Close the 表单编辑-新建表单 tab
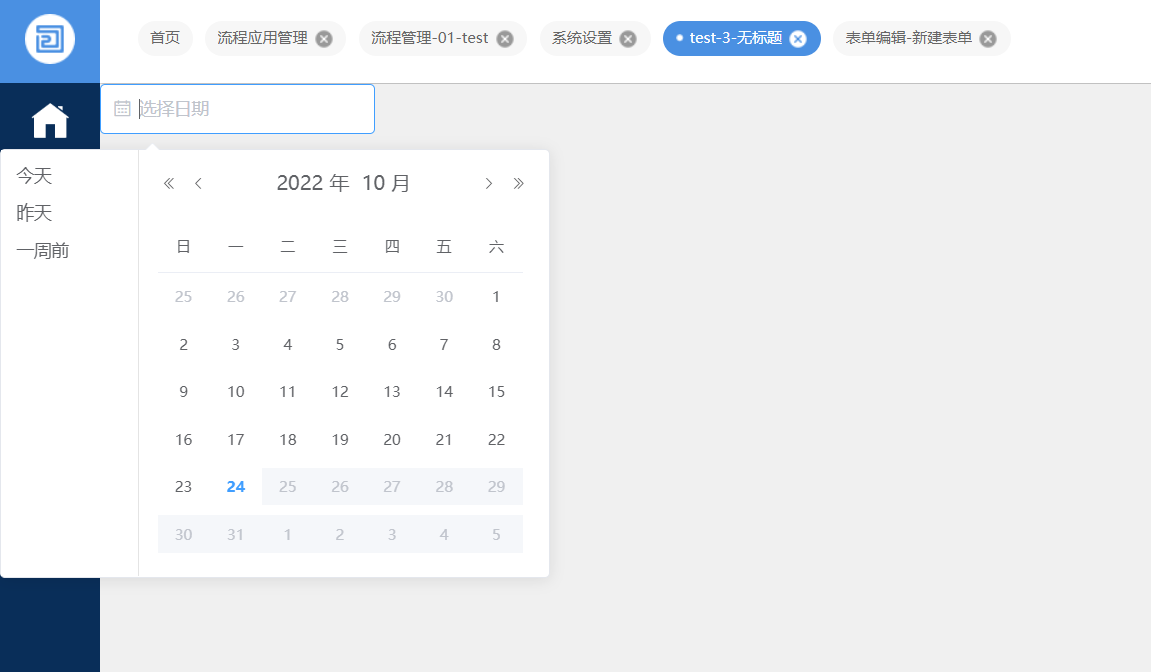The image size is (1151, 672). click(988, 39)
